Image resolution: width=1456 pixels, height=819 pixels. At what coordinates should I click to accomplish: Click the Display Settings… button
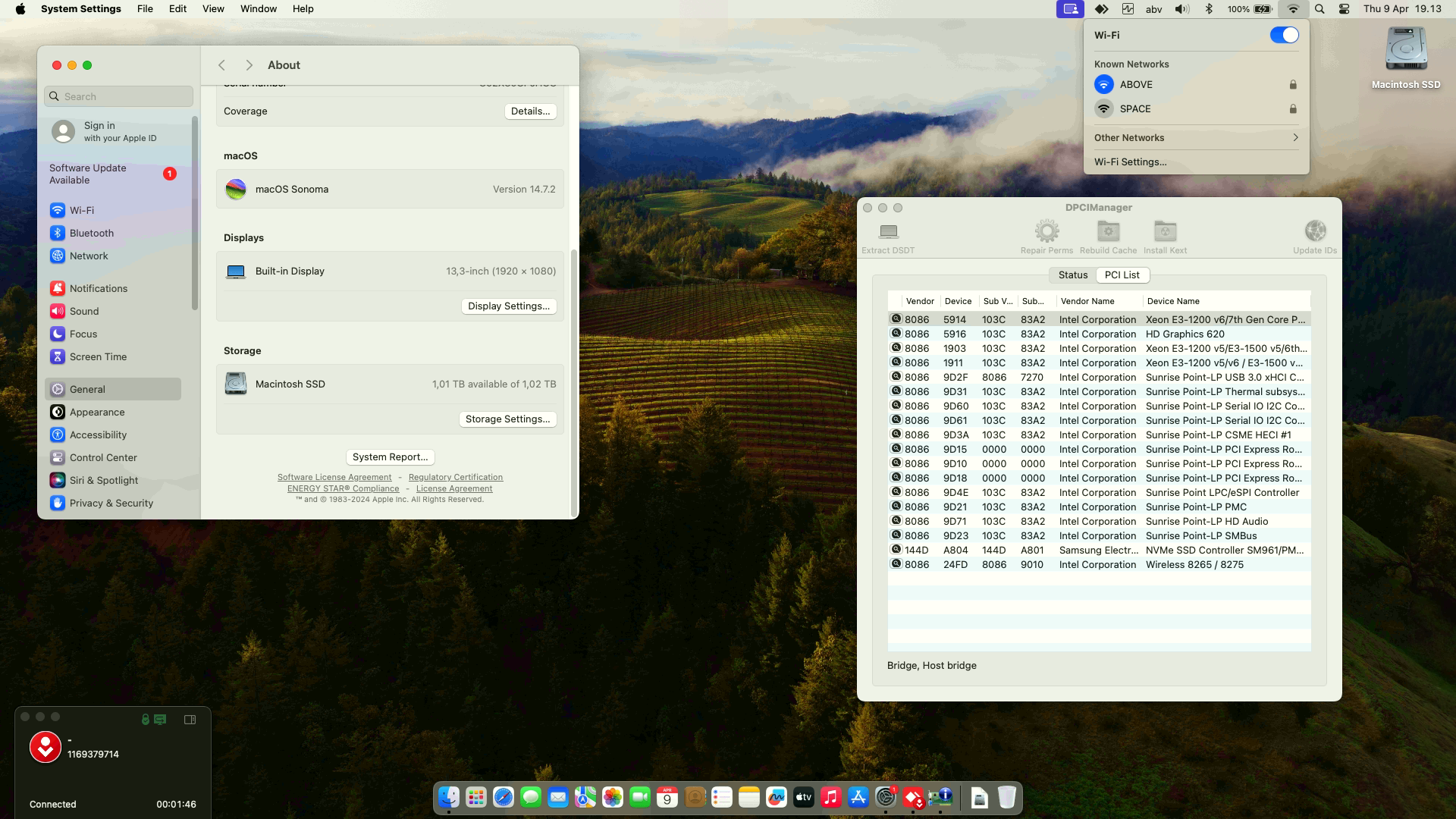tap(509, 306)
